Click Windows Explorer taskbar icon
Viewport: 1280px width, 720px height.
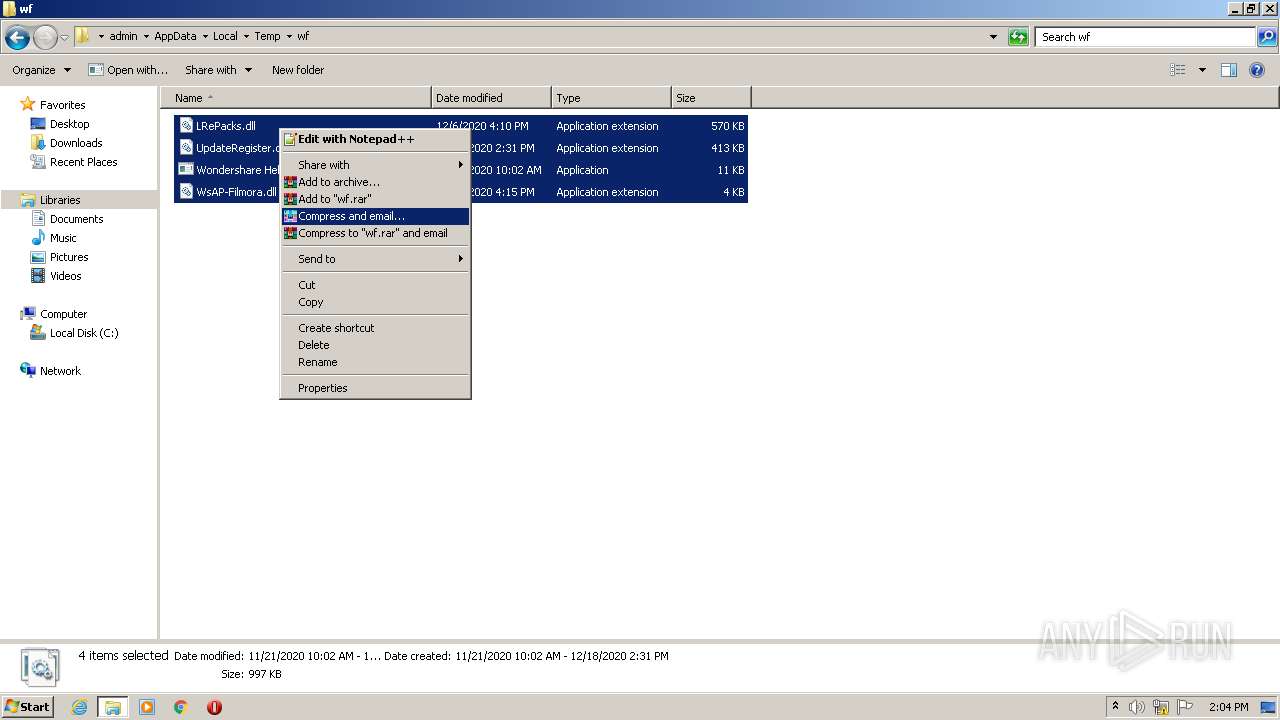pyautogui.click(x=113, y=707)
